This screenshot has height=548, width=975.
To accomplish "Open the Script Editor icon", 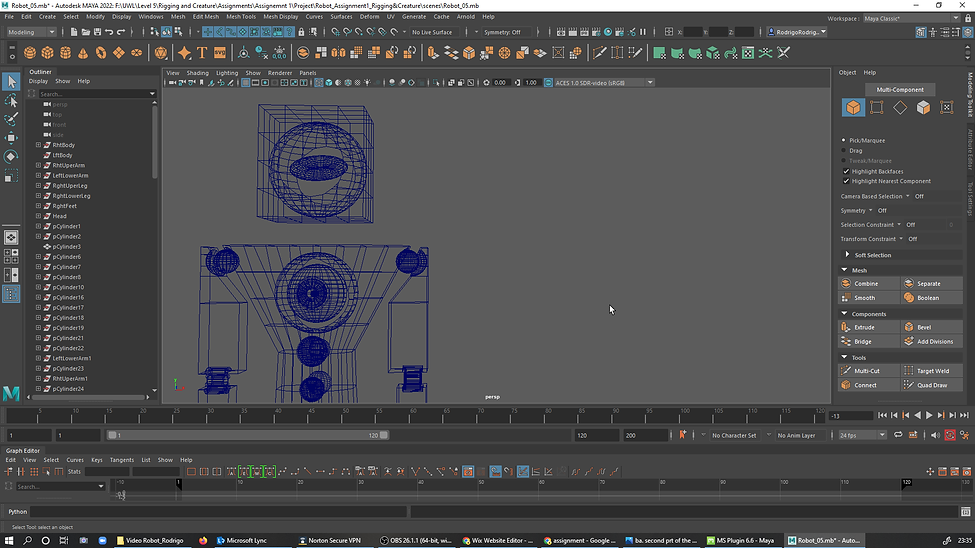I will click(x=966, y=512).
